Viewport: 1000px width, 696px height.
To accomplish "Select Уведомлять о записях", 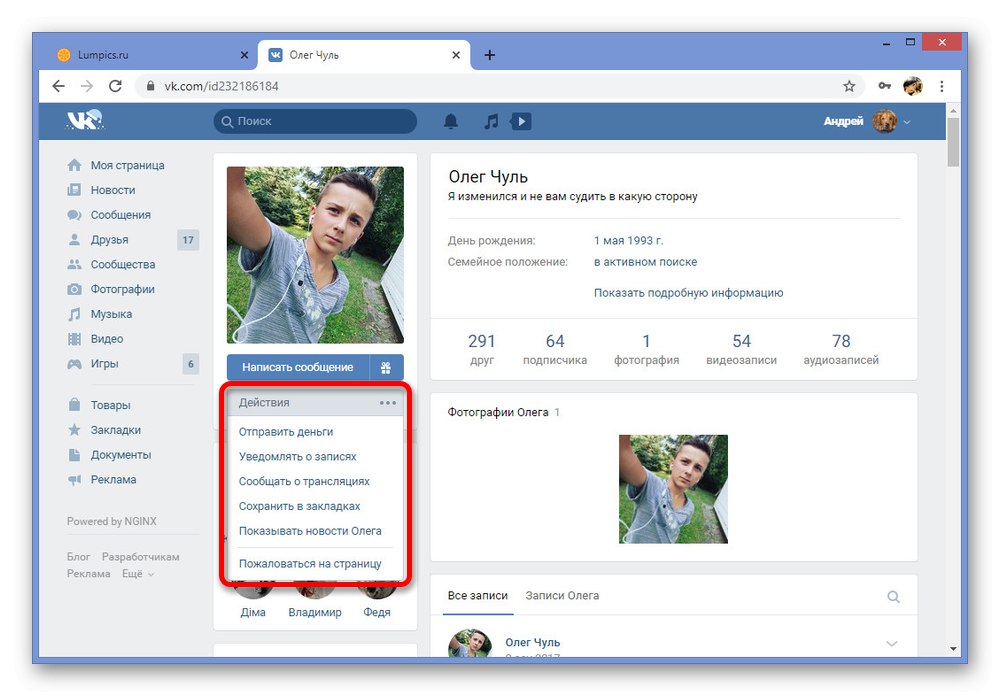I will point(316,457).
